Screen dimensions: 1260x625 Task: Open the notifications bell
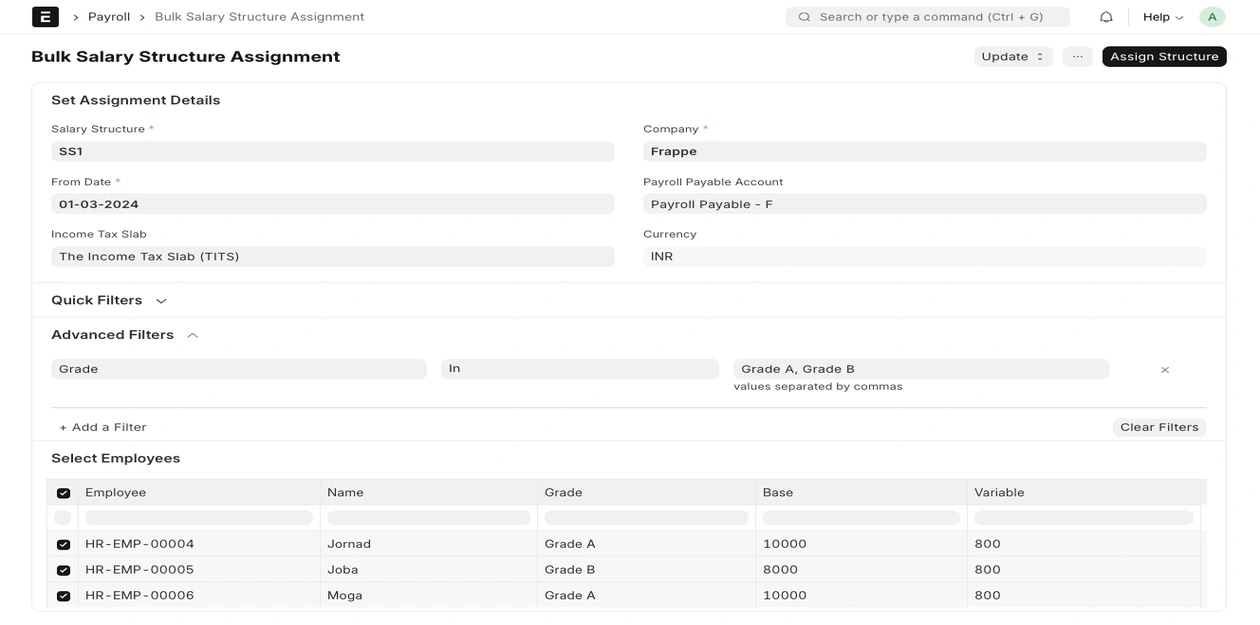pos(1106,17)
